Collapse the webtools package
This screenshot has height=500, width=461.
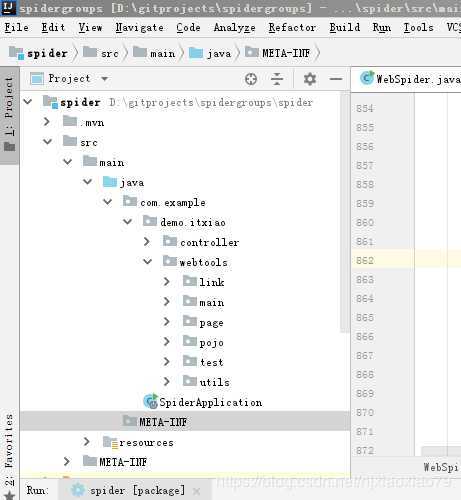point(148,262)
